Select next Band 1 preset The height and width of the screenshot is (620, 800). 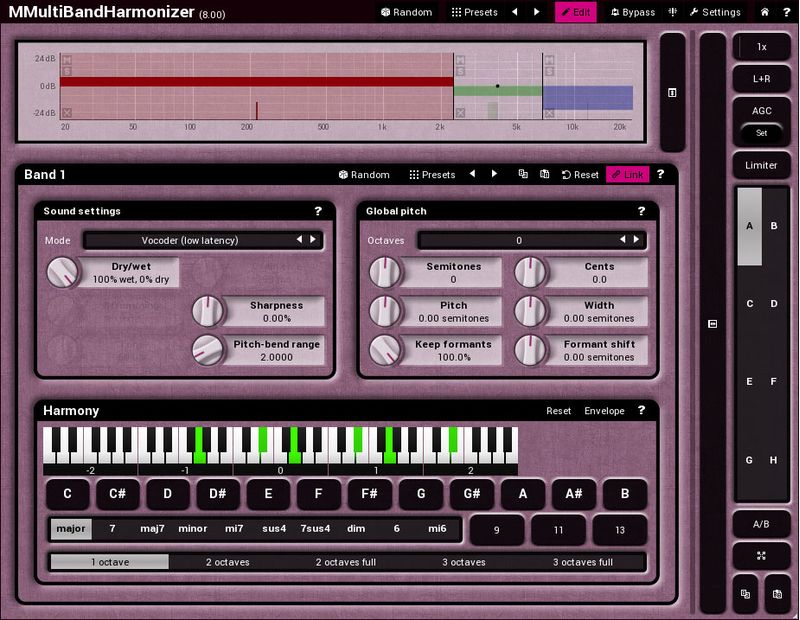[494, 174]
